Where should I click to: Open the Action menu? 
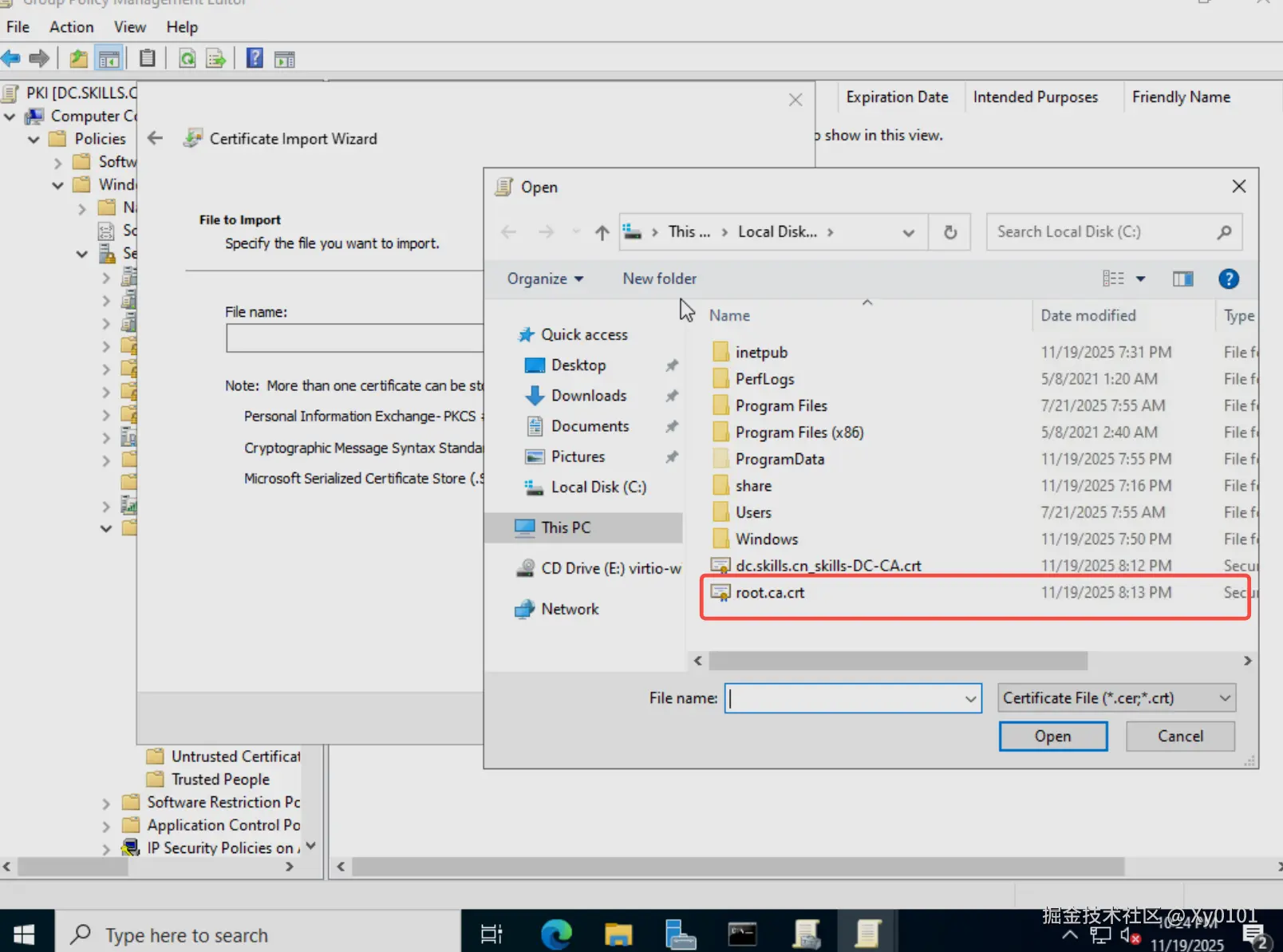coord(71,26)
